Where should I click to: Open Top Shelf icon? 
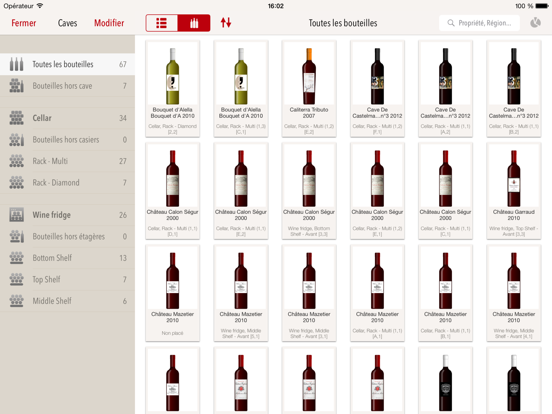[17, 280]
